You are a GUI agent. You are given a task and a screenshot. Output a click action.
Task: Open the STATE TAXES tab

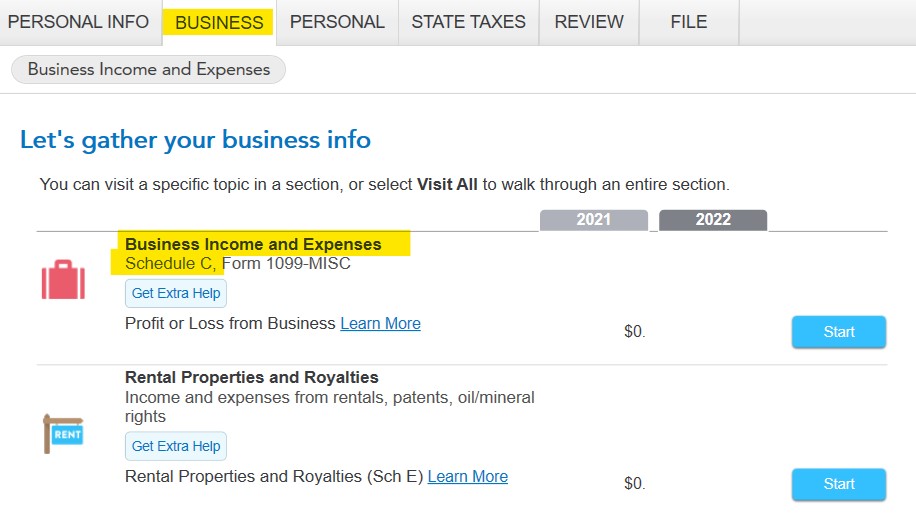(469, 22)
